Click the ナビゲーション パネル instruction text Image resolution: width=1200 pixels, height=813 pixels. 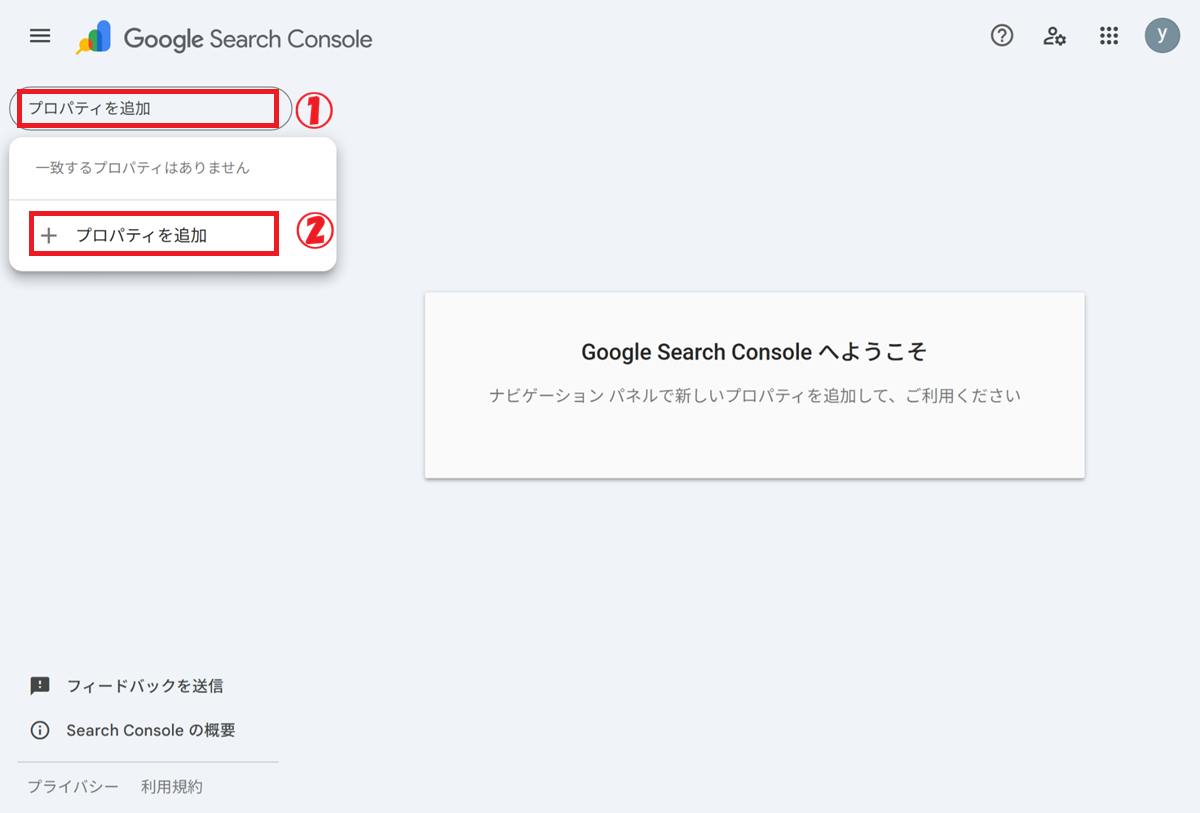tap(754, 396)
